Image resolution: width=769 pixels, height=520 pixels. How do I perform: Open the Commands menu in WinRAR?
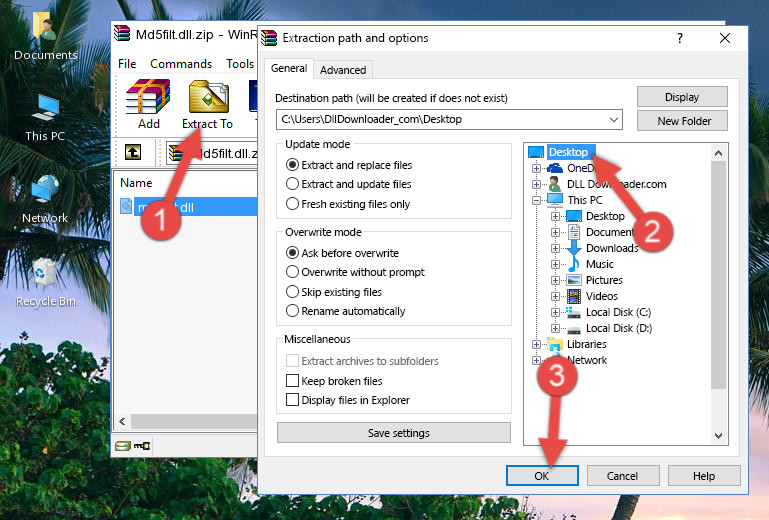tap(181, 64)
